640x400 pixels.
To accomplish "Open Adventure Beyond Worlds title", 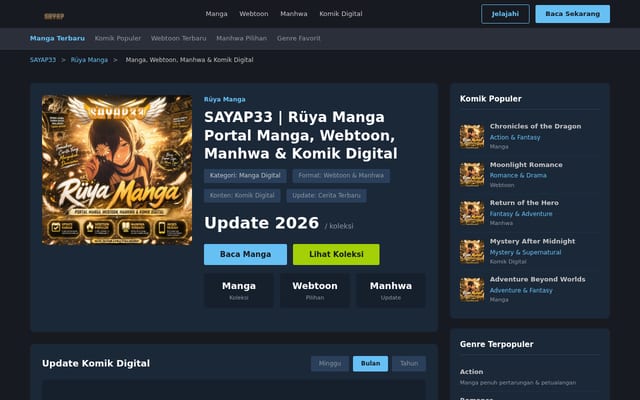I will (538, 280).
